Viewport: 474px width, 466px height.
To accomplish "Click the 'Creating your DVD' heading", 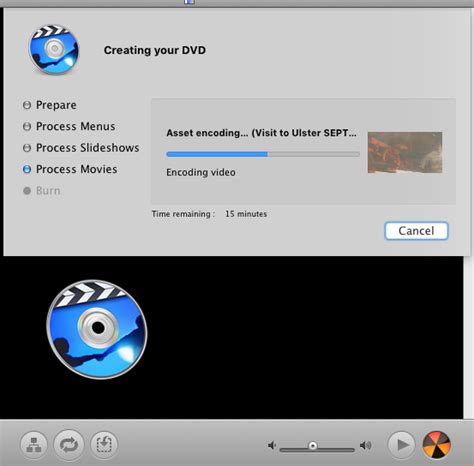I will tap(155, 50).
